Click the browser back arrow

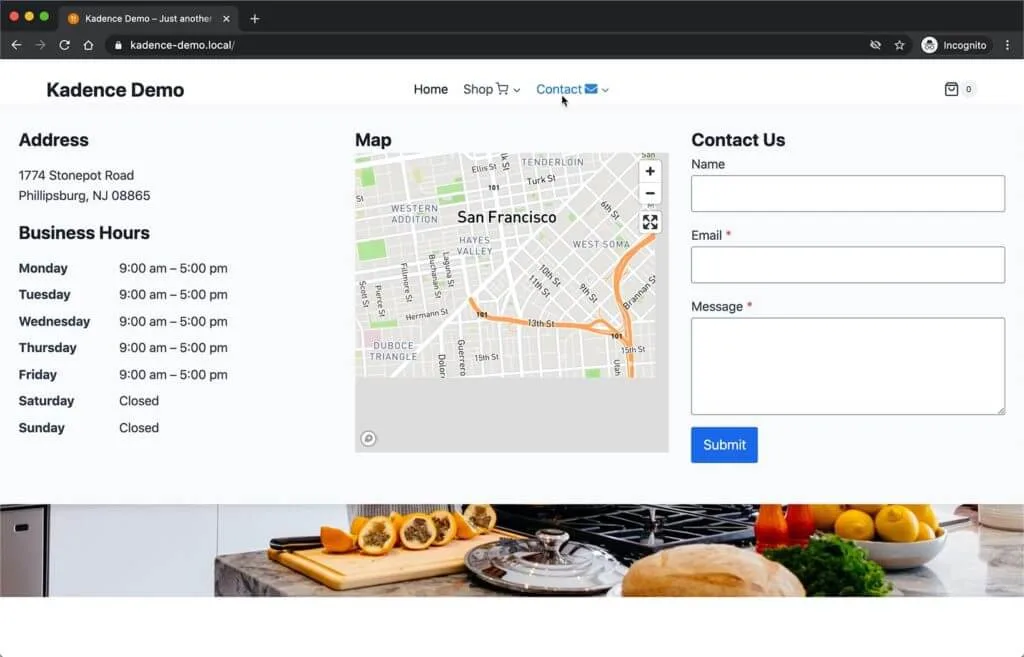click(16, 45)
